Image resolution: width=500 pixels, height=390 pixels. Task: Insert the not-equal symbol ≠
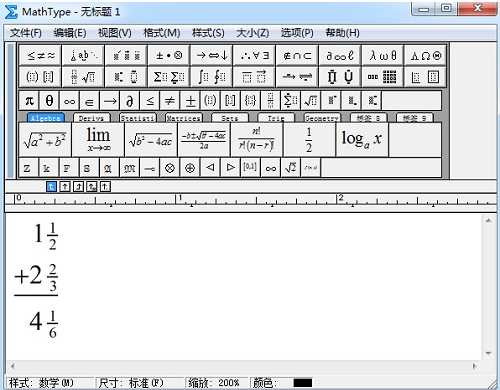[x=170, y=100]
